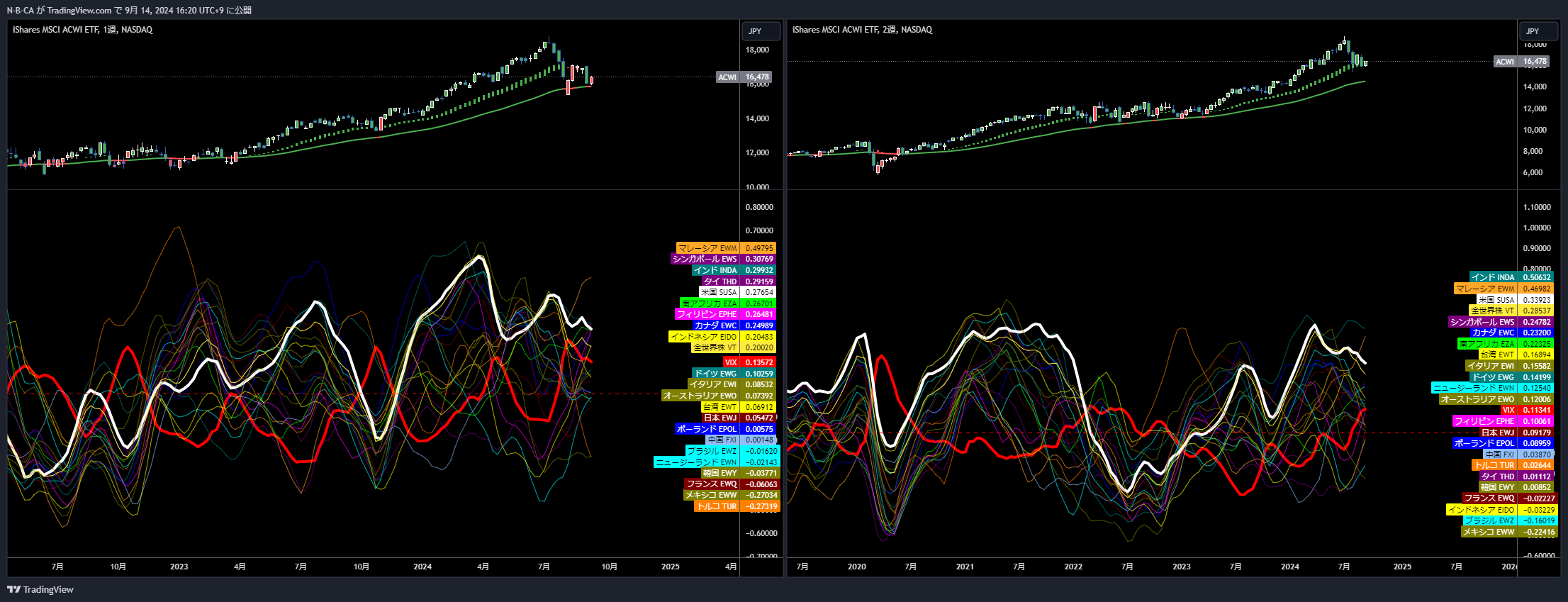Select the シンガポール EWS 0.24782 label
The height and width of the screenshot is (602, 1568).
[x=1501, y=322]
